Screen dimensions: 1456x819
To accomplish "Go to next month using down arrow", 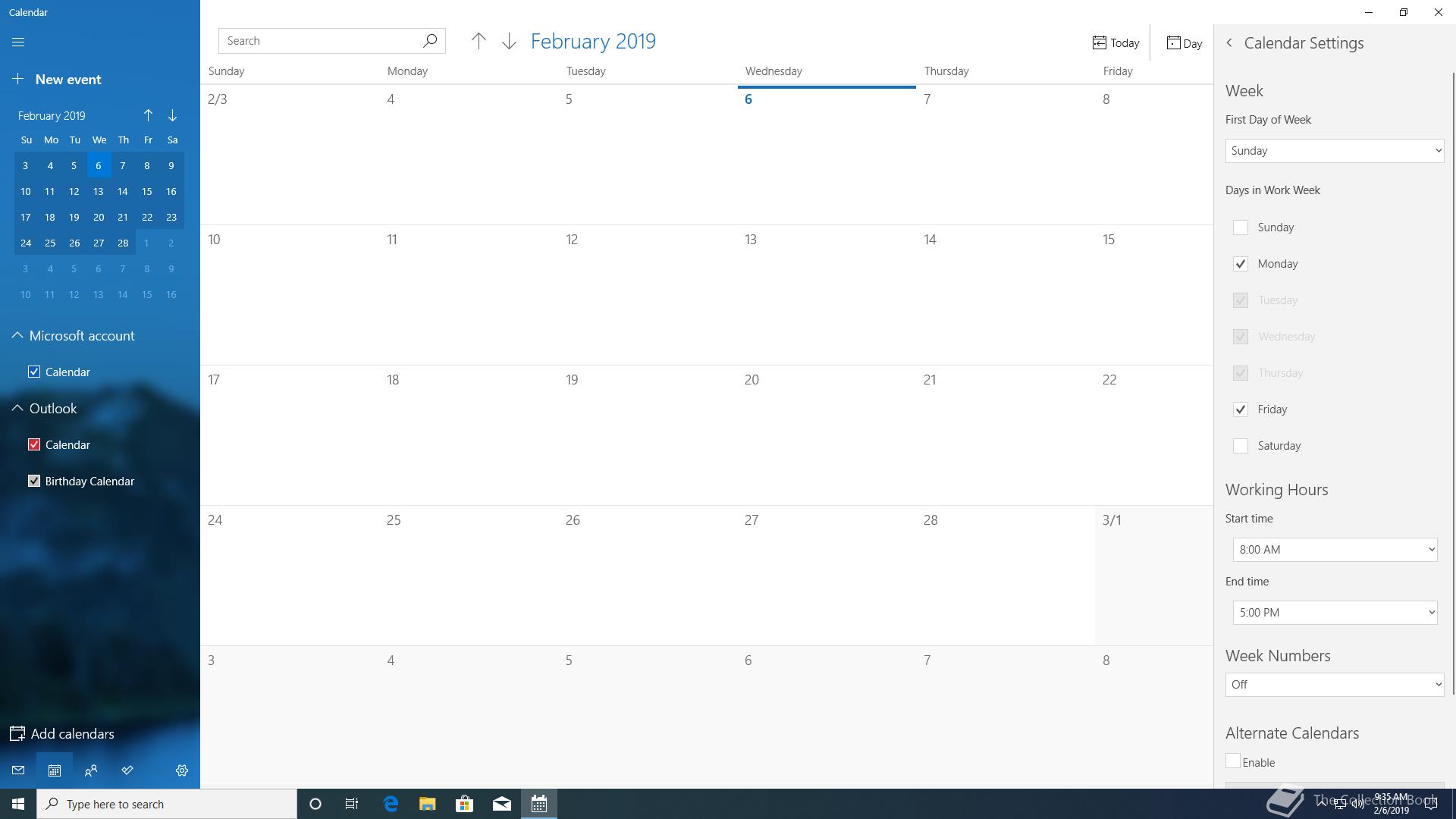I will (509, 42).
